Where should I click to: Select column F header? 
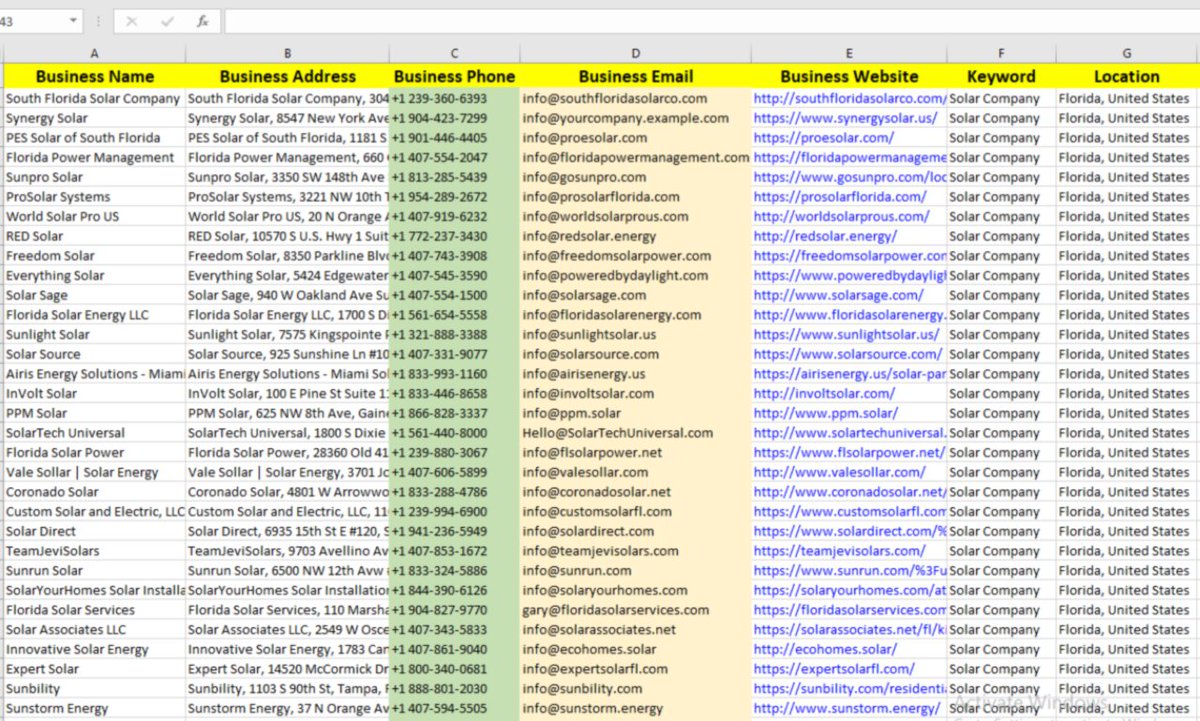pyautogui.click(x=1001, y=54)
